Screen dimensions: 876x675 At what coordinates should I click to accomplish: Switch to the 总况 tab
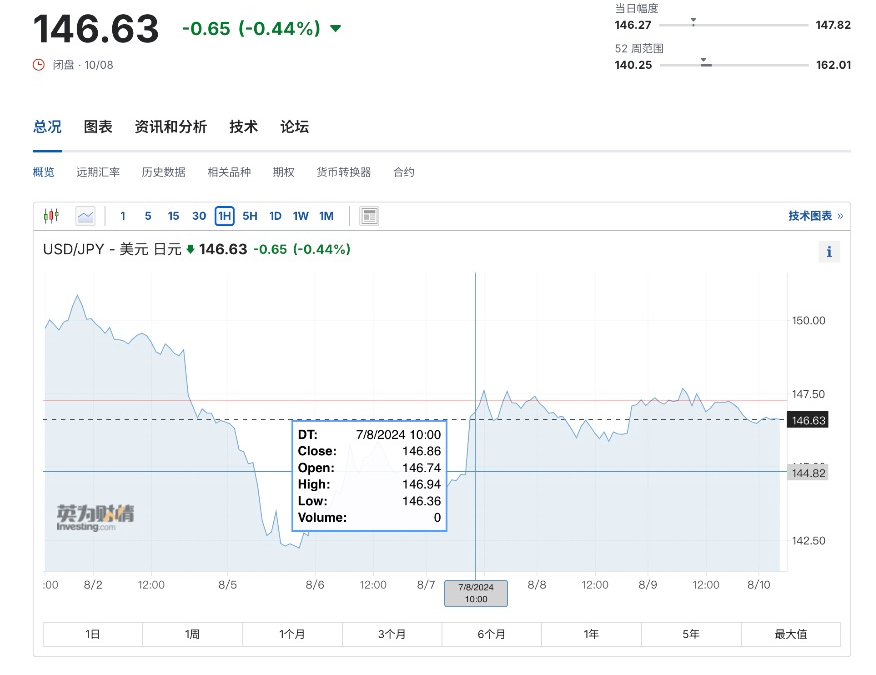pyautogui.click(x=47, y=127)
